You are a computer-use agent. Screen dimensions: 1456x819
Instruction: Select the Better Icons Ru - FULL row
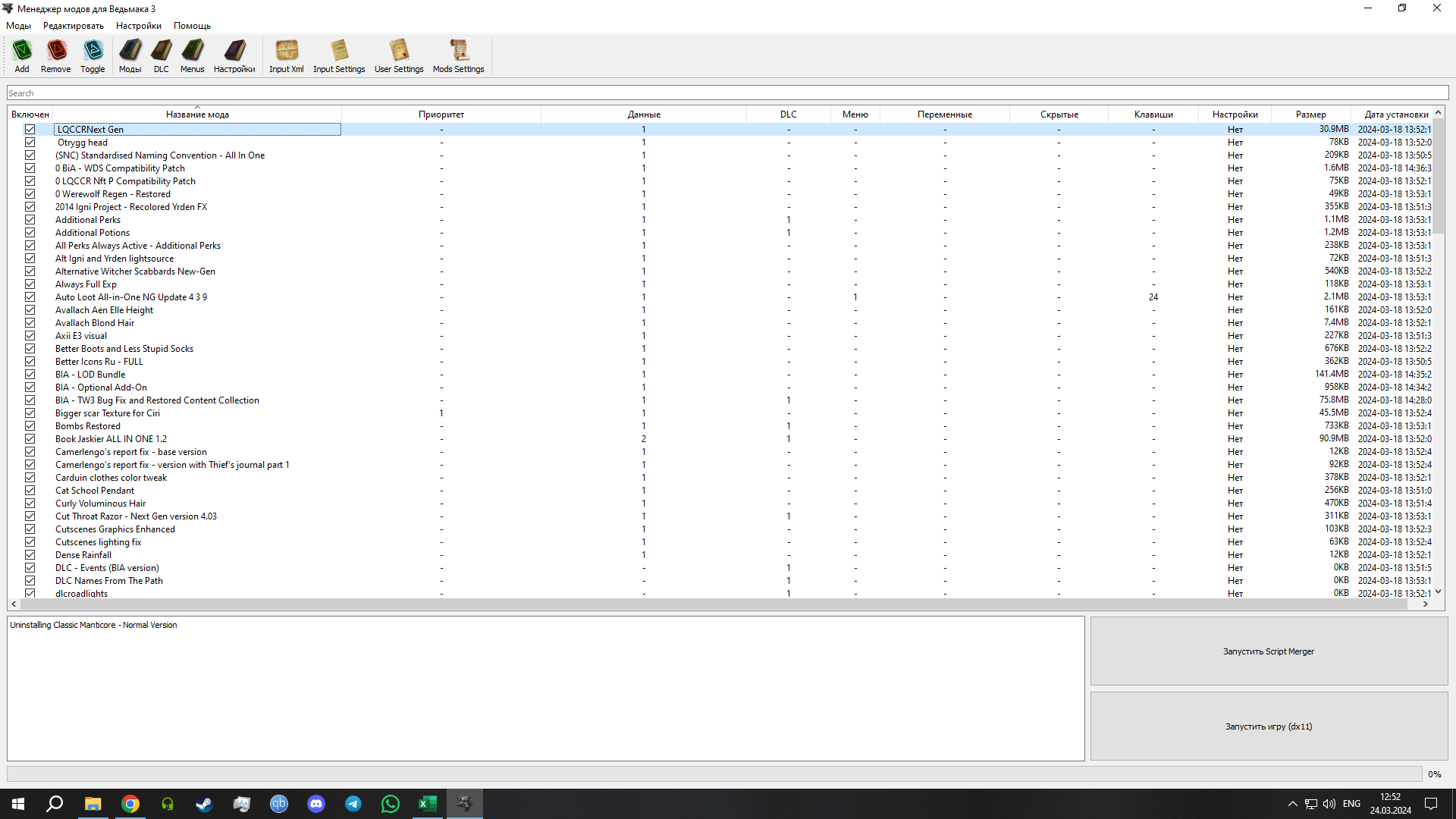pos(720,362)
